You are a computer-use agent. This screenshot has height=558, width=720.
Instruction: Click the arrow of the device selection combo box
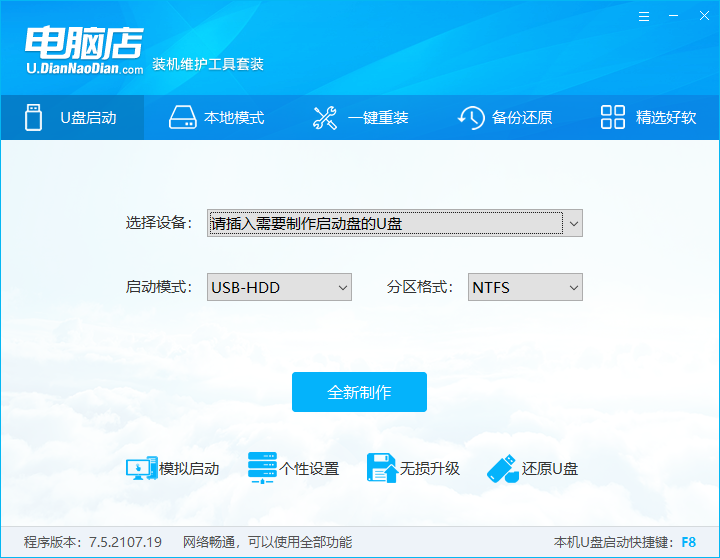(574, 224)
